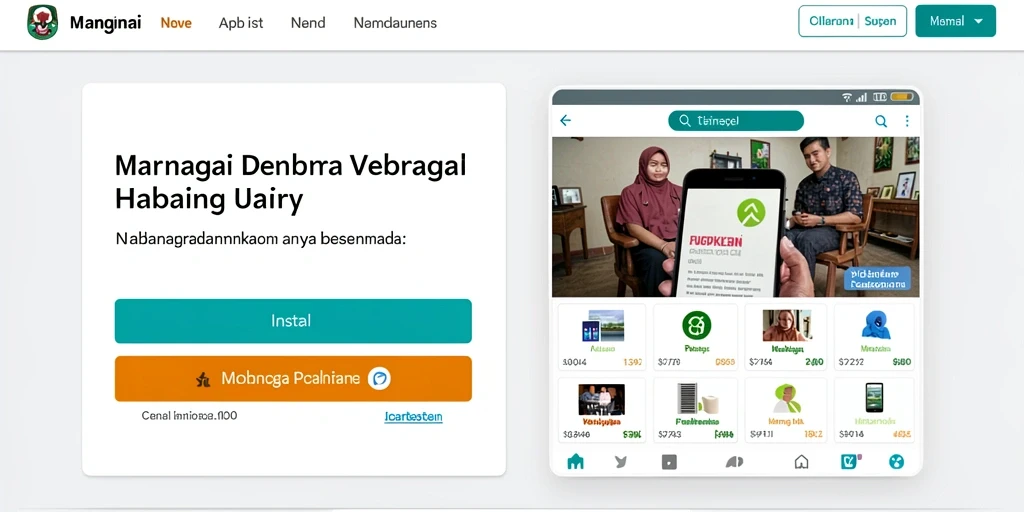
Task: Click the hero photo of the held phone
Action: click(735, 217)
